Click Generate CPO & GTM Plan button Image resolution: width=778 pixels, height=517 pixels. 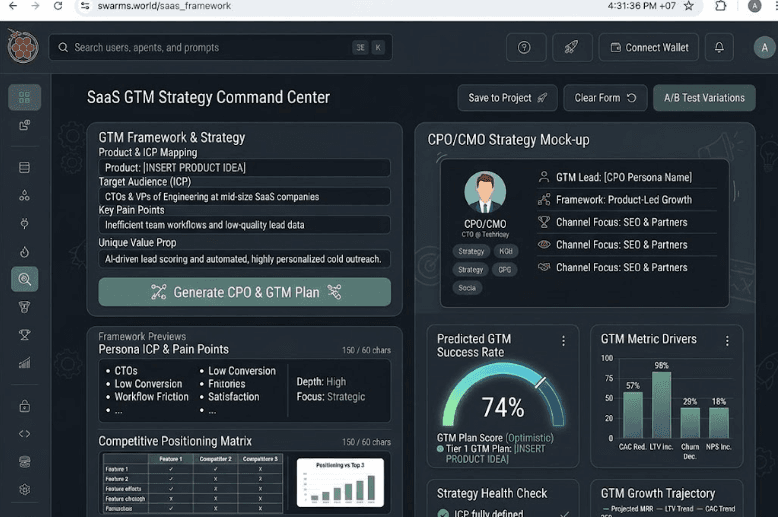245,292
